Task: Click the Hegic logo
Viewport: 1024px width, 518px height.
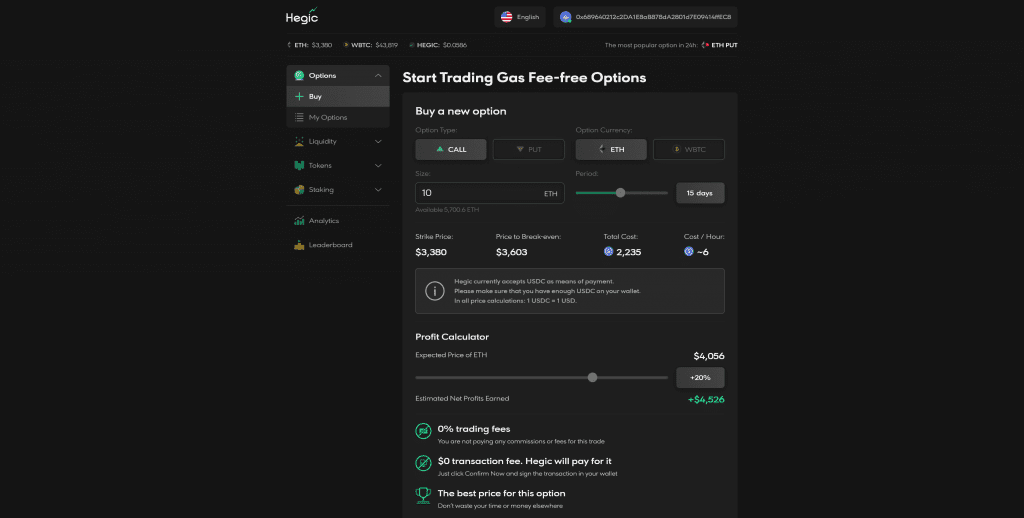Action: pyautogui.click(x=302, y=16)
